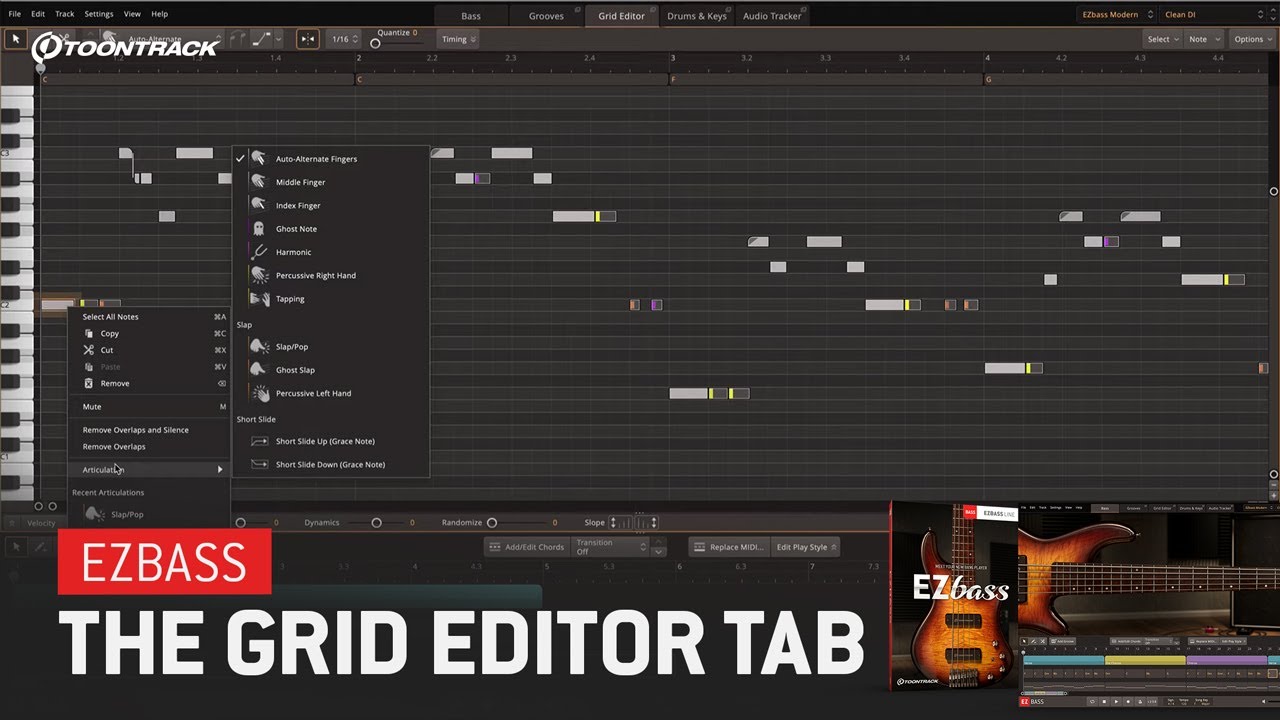Switch to the Audio Tracker tab
1280x720 pixels.
click(x=772, y=15)
